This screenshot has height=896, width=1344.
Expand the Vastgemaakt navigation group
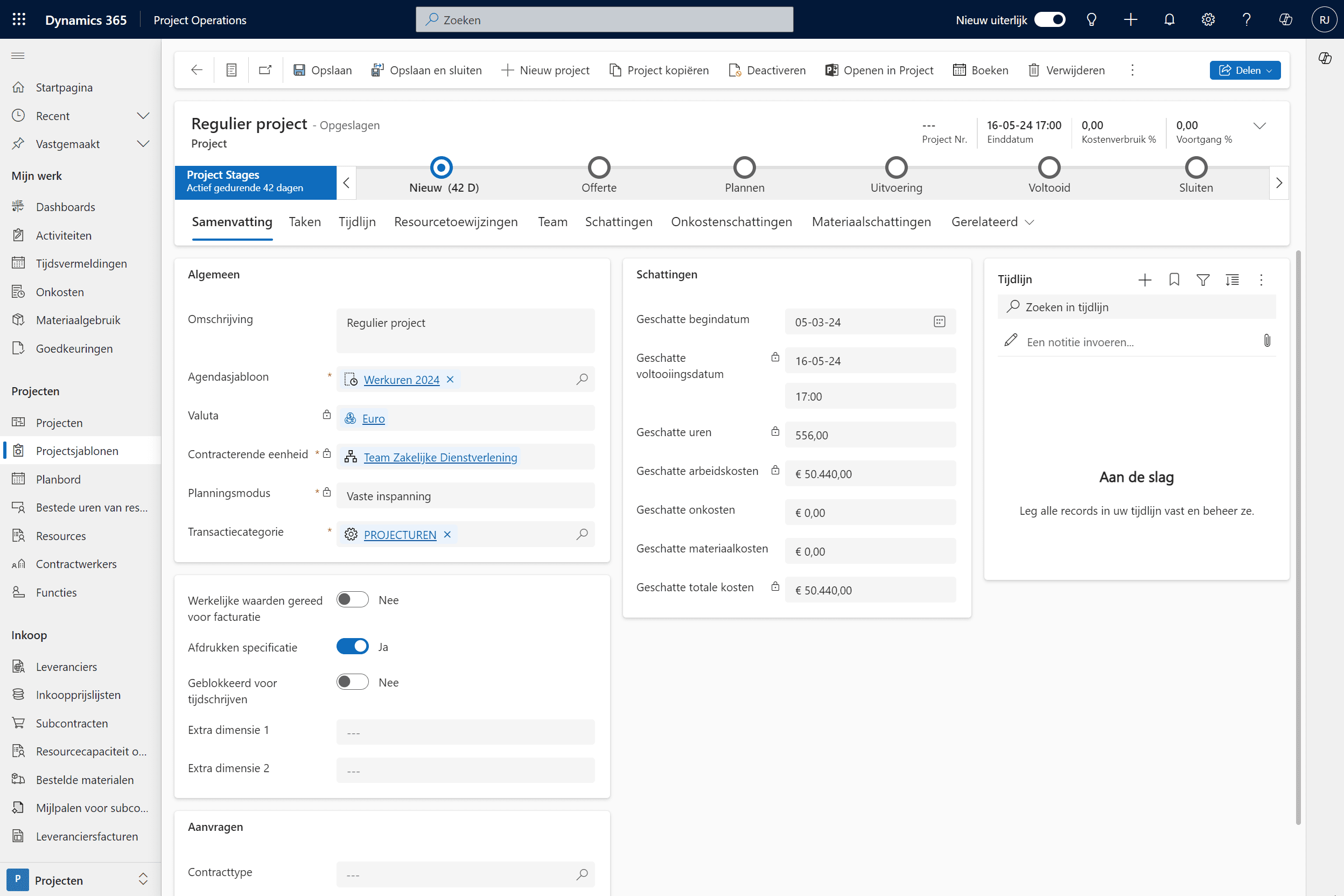pos(143,143)
